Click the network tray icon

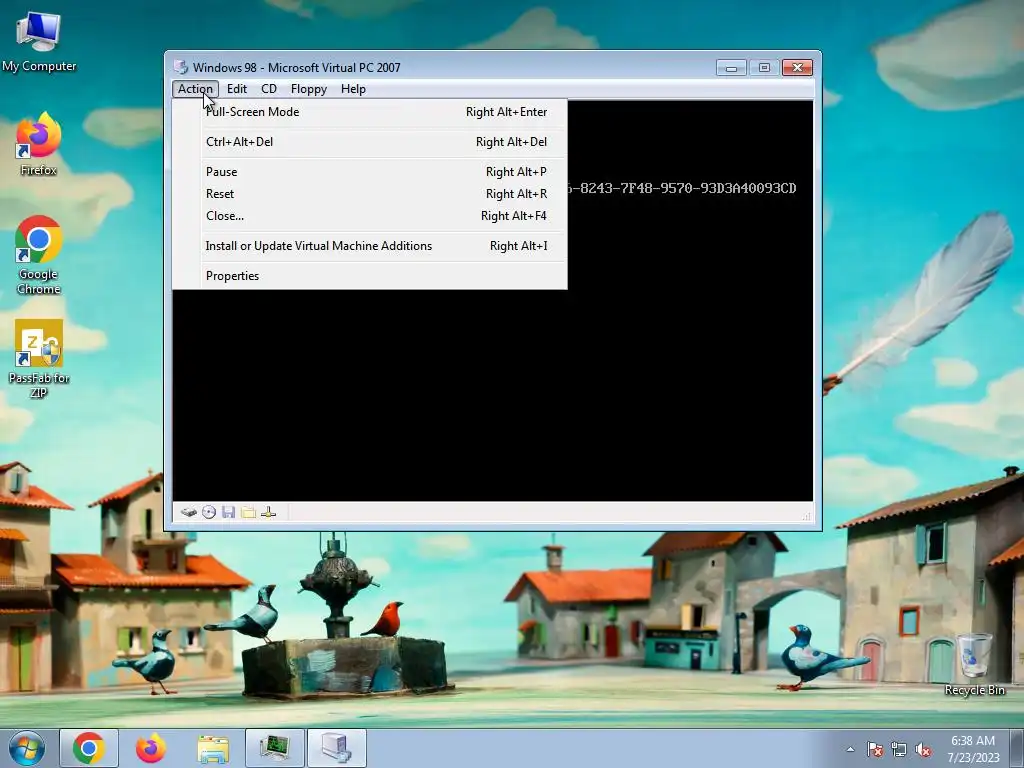pos(899,750)
